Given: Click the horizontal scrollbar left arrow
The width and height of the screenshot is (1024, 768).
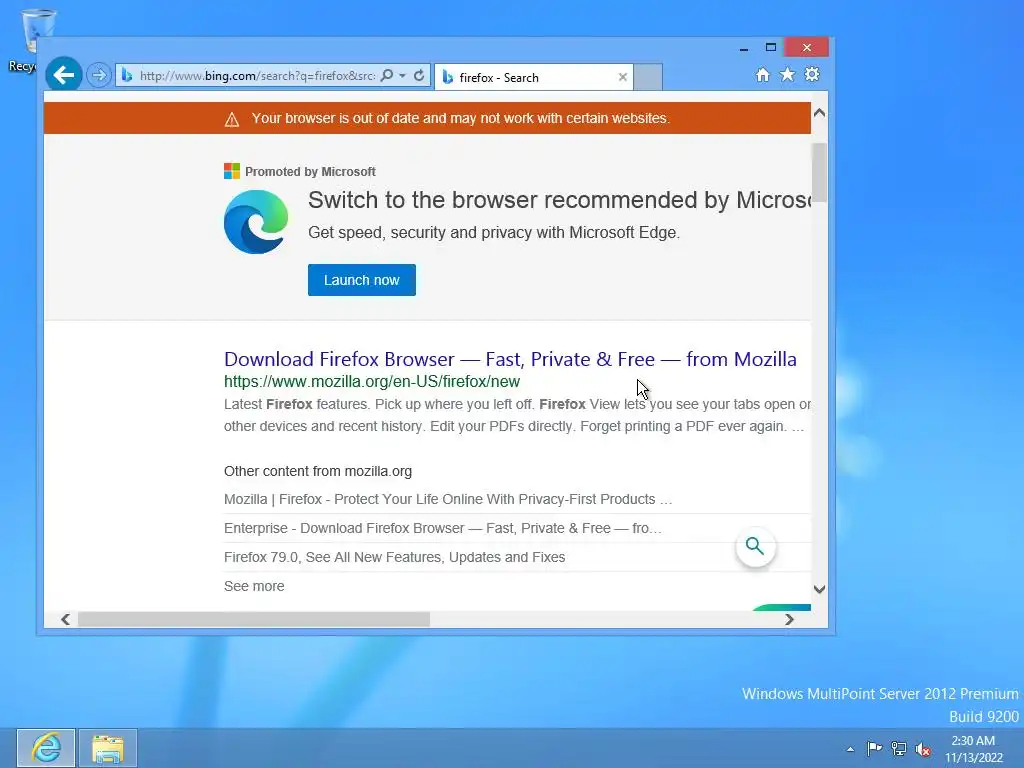Looking at the screenshot, I should [65, 619].
